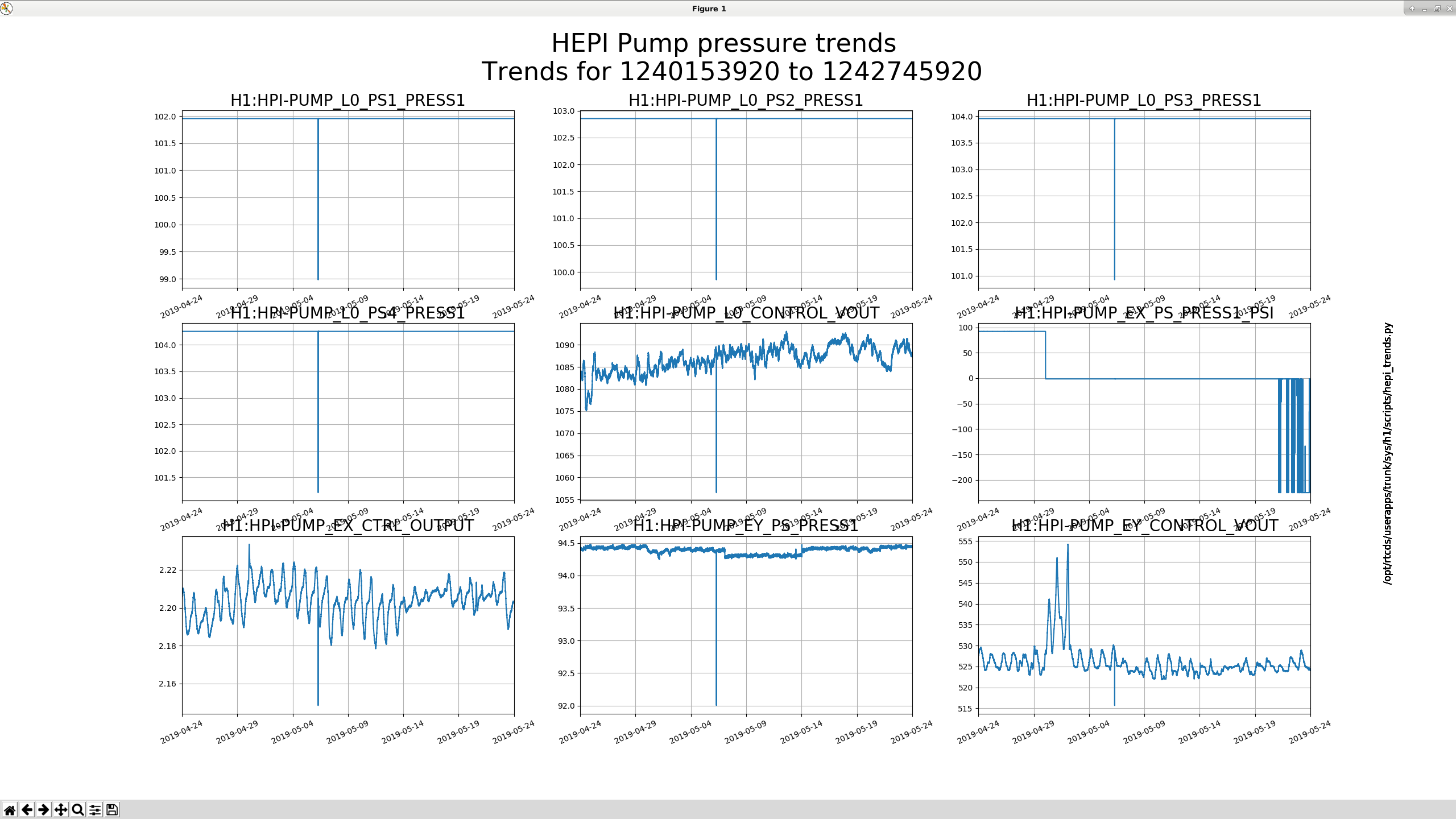Image resolution: width=1456 pixels, height=819 pixels.
Task: Activate the Pan axes tool
Action: coord(61,809)
